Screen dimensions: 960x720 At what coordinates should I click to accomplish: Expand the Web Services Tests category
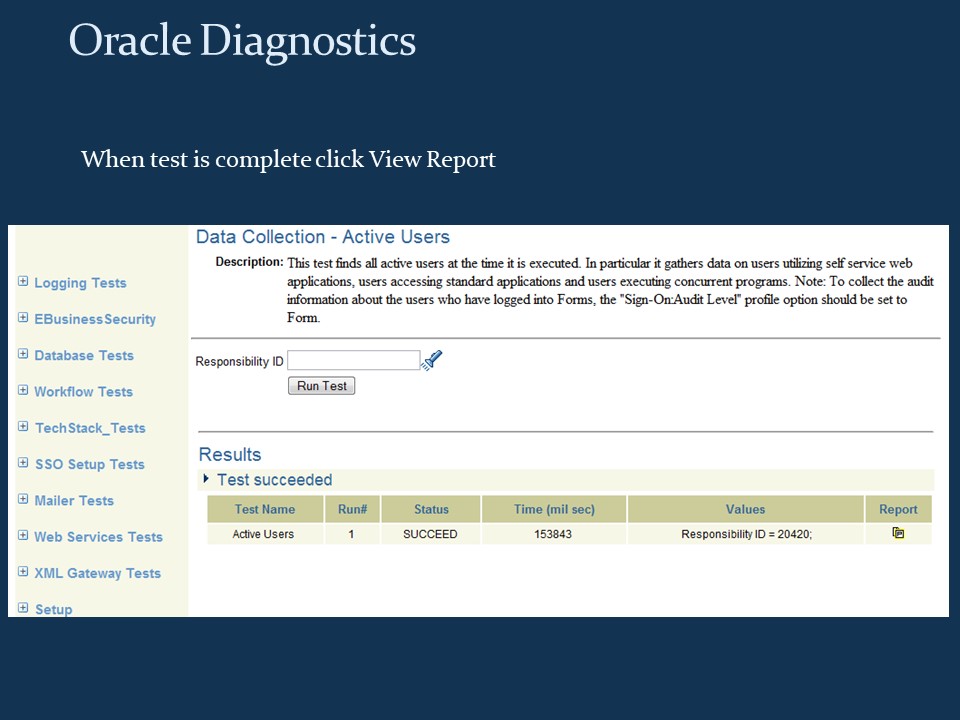click(x=22, y=537)
